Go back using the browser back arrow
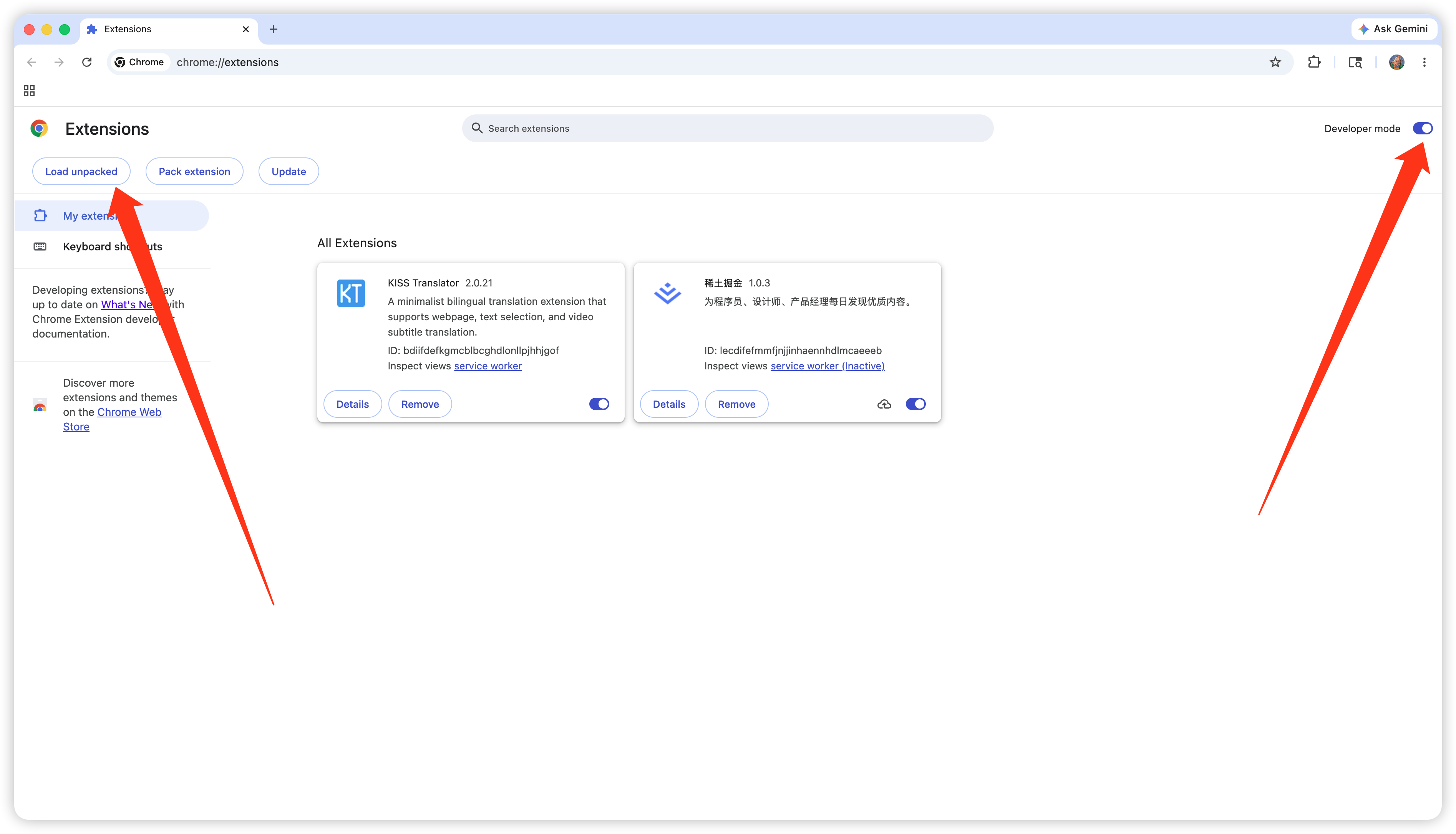 click(x=32, y=62)
